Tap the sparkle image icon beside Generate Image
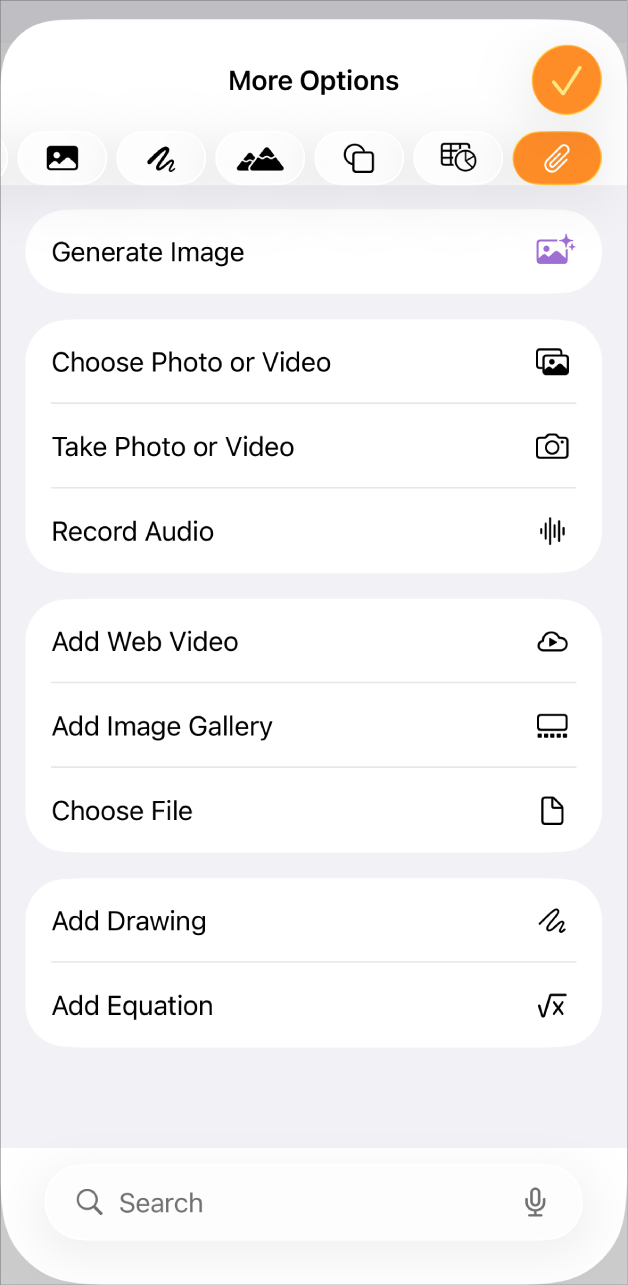Screen dimensions: 628x1285 point(553,251)
